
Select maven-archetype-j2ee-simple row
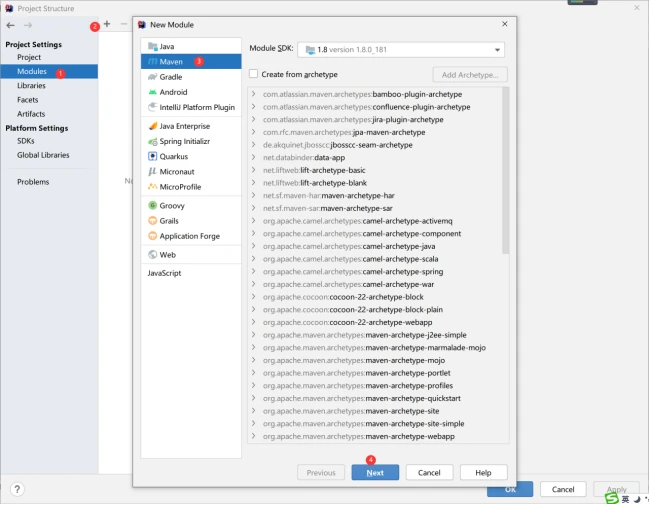click(375, 335)
